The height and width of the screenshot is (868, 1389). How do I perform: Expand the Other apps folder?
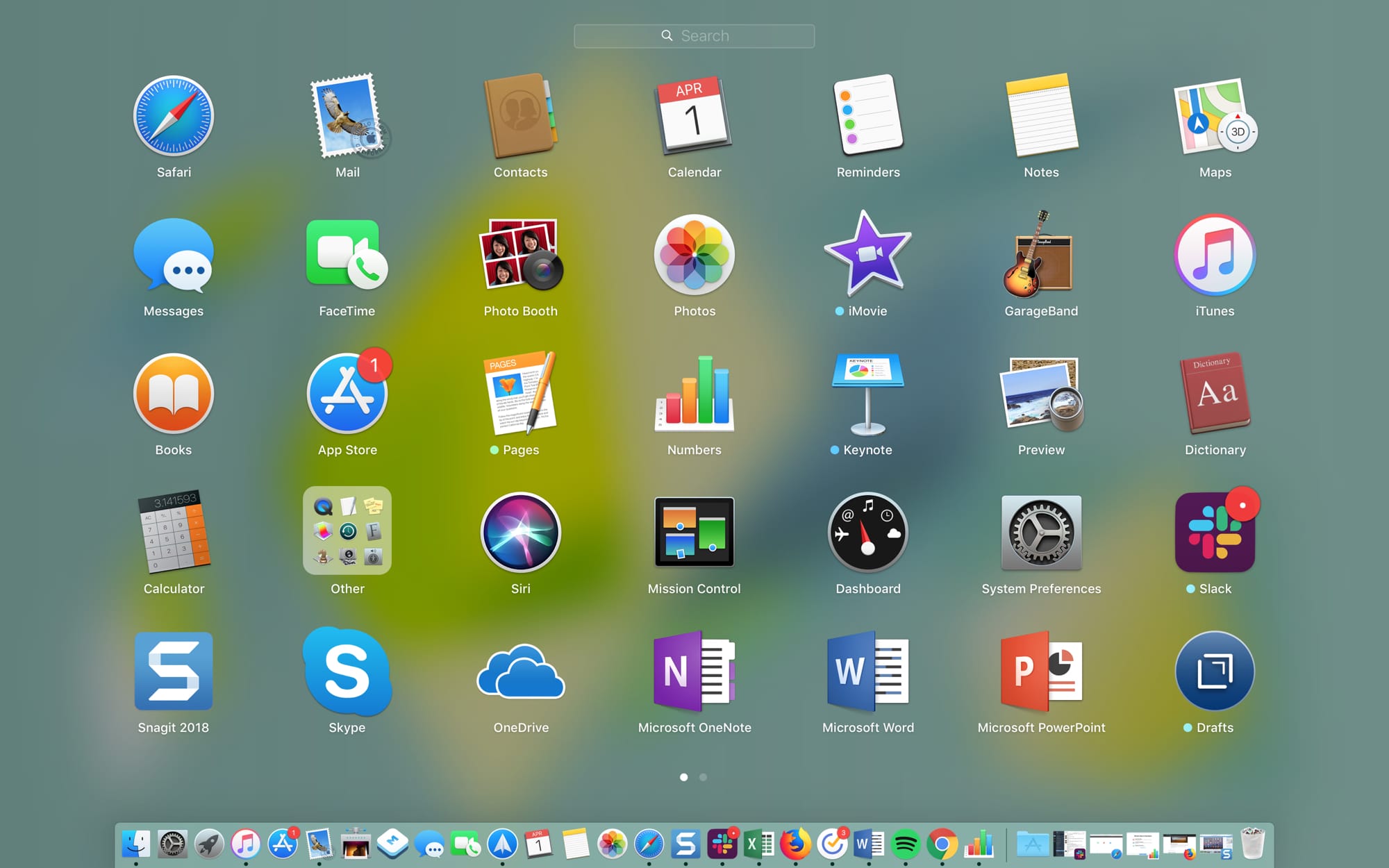(347, 531)
